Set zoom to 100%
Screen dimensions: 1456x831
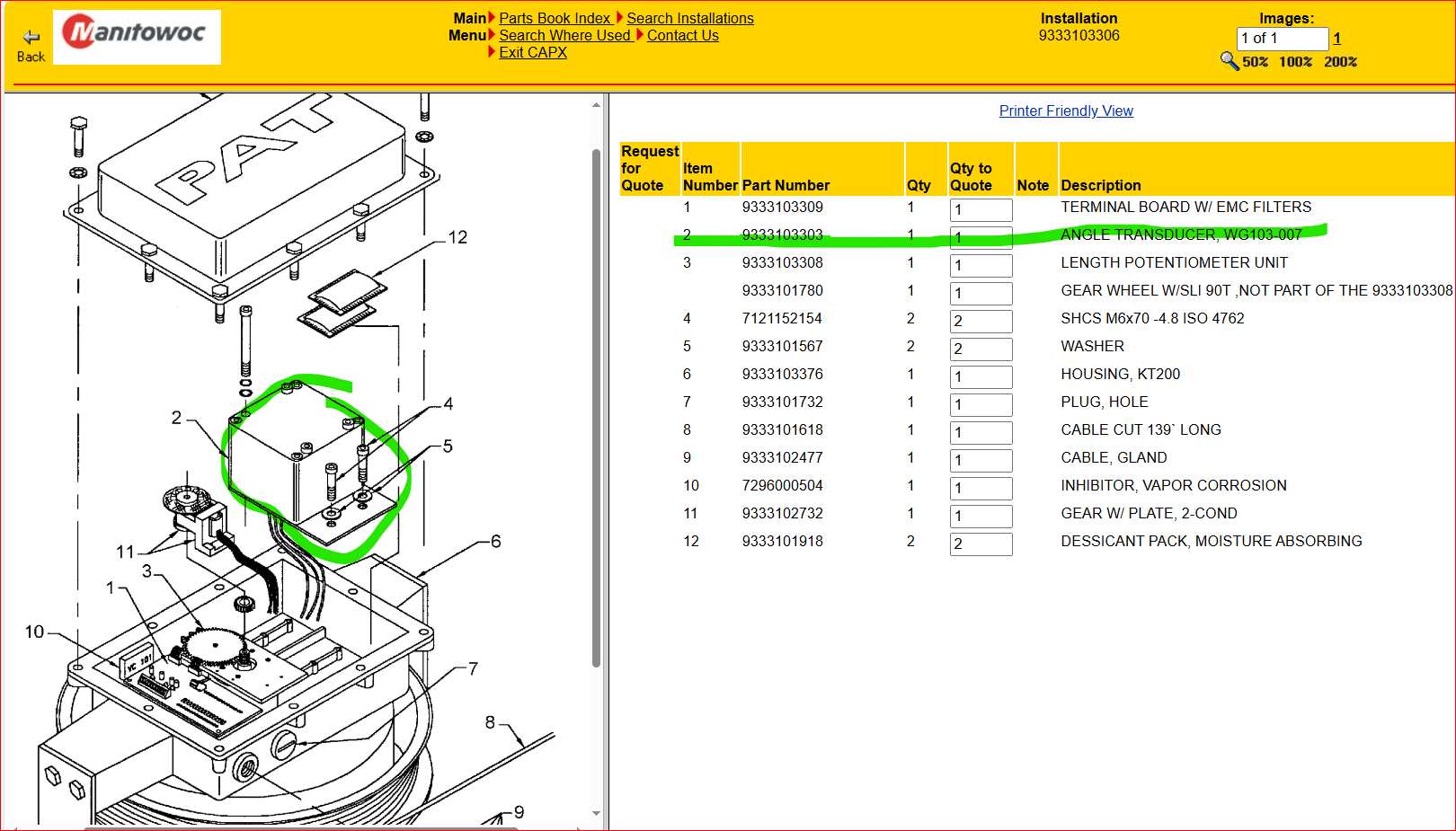(x=1295, y=62)
